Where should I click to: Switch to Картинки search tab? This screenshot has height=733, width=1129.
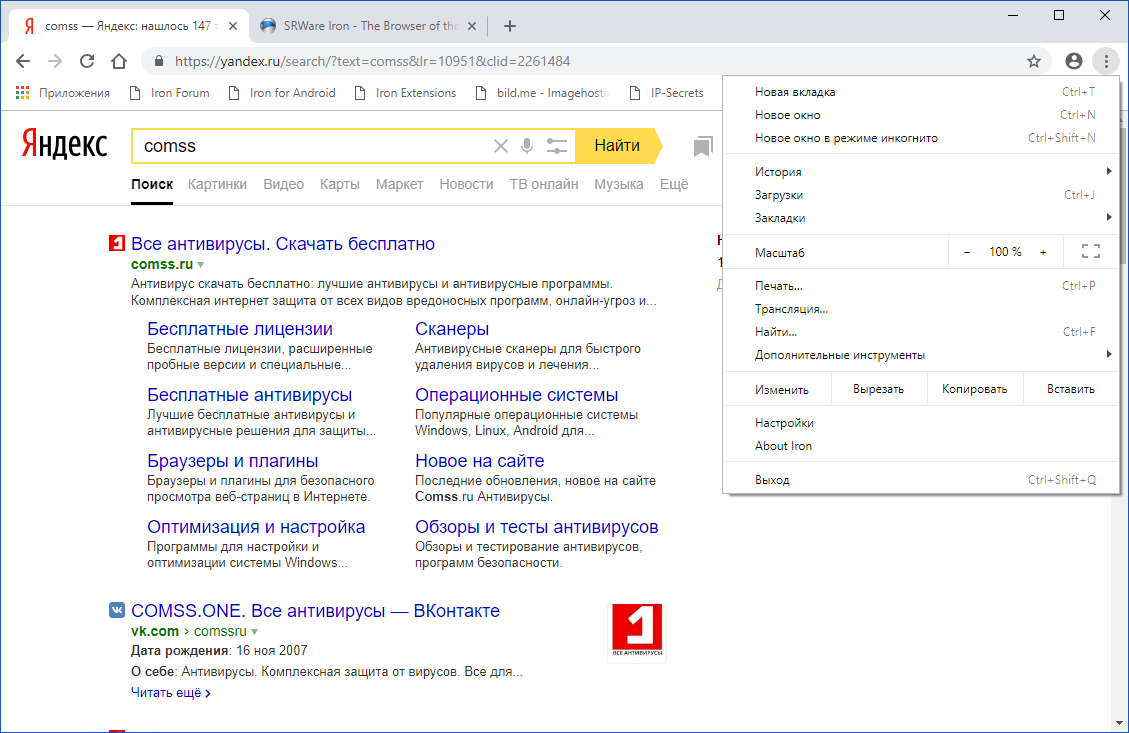tap(217, 184)
